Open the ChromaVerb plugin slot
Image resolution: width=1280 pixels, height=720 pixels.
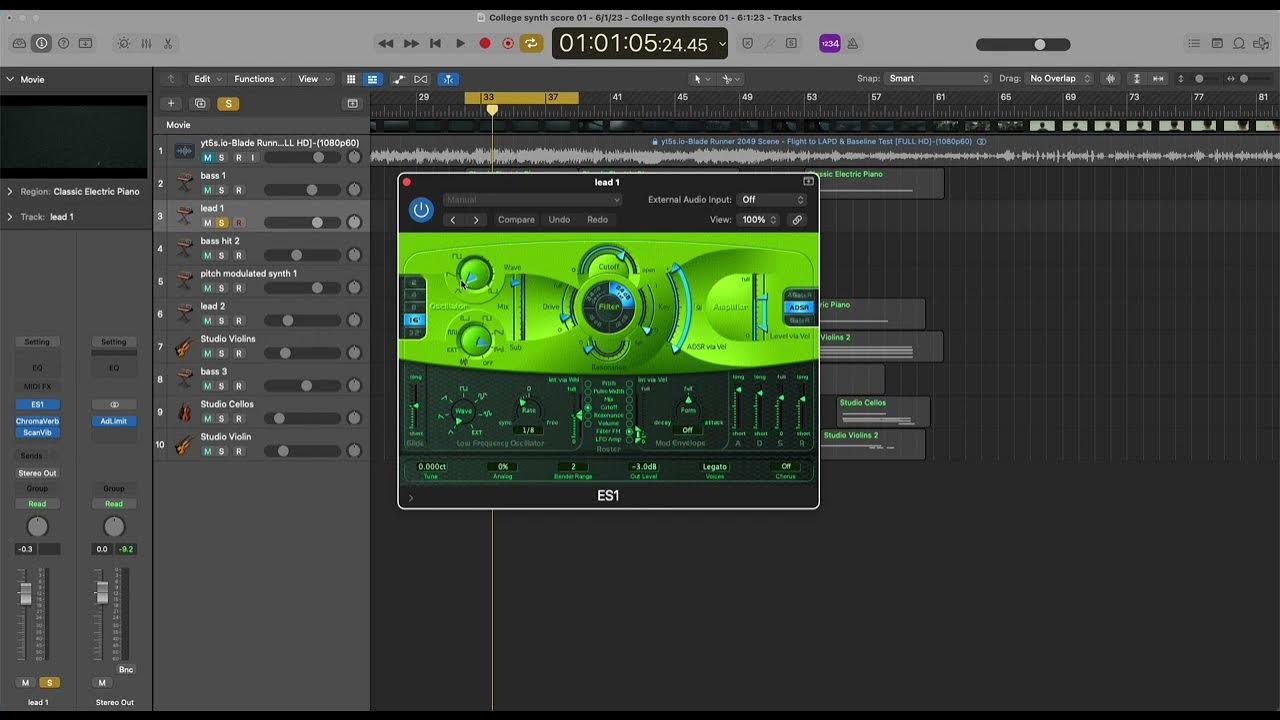37,421
